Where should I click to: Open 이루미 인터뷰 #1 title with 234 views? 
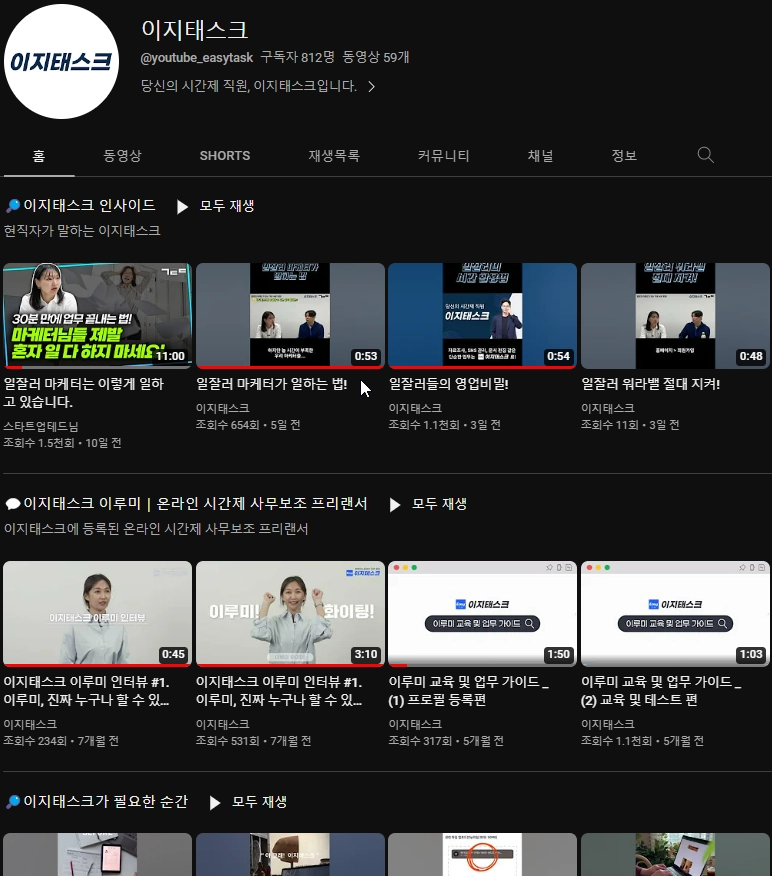click(87, 691)
